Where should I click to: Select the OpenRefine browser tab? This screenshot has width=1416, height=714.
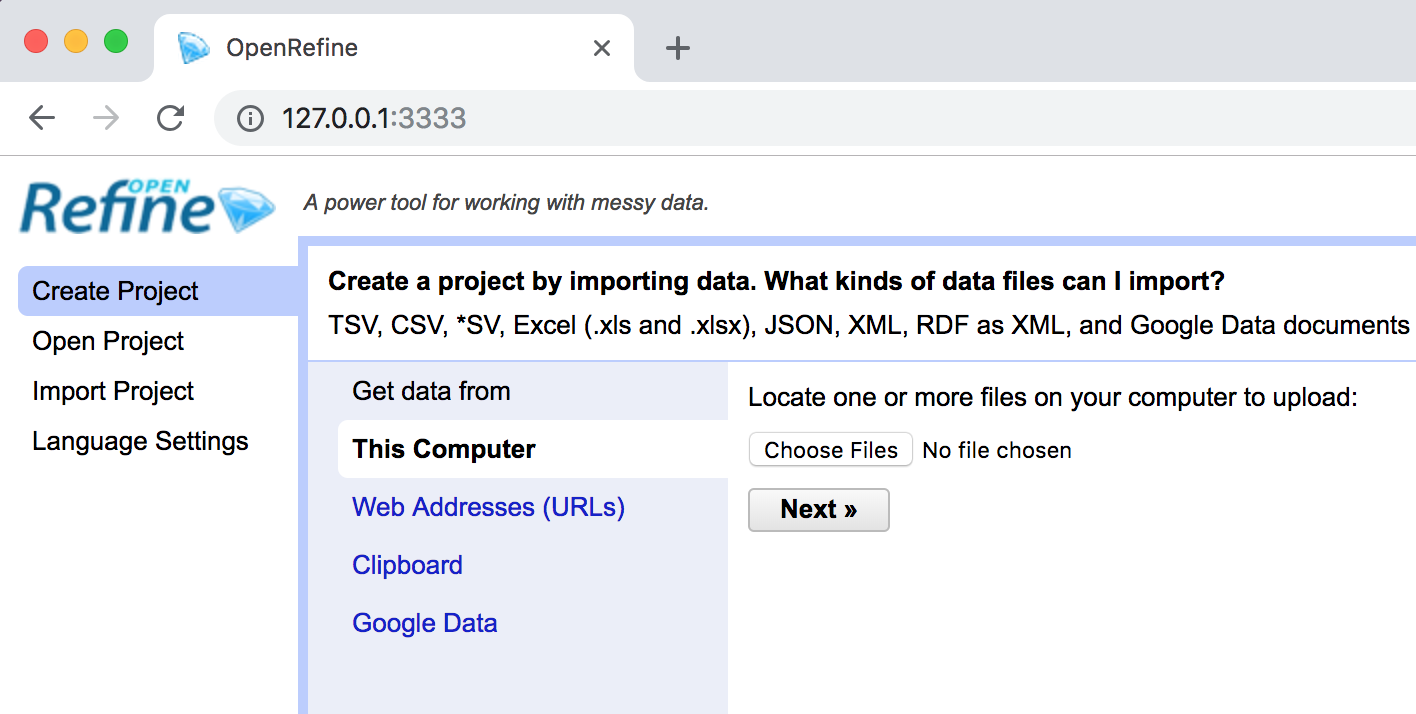tap(394, 48)
